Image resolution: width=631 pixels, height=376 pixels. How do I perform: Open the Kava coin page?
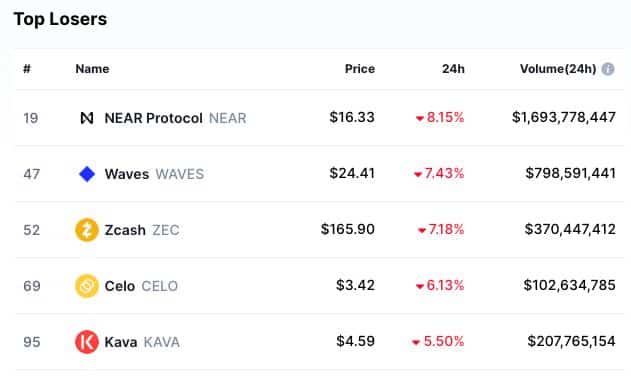point(121,342)
